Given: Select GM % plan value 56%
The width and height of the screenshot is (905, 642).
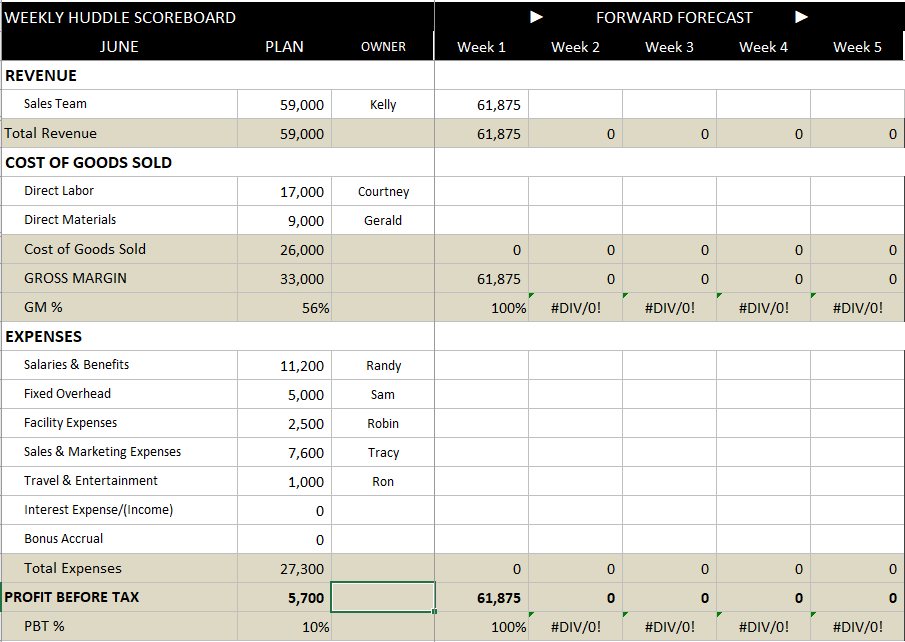Looking at the screenshot, I should (x=284, y=308).
